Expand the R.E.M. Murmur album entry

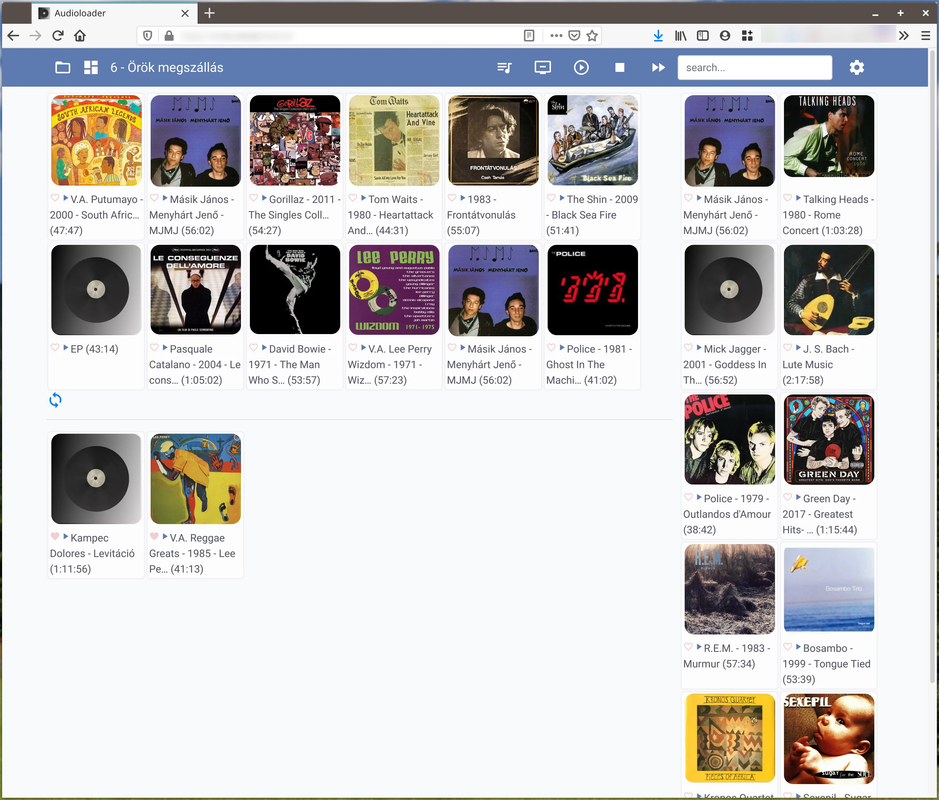[700, 648]
